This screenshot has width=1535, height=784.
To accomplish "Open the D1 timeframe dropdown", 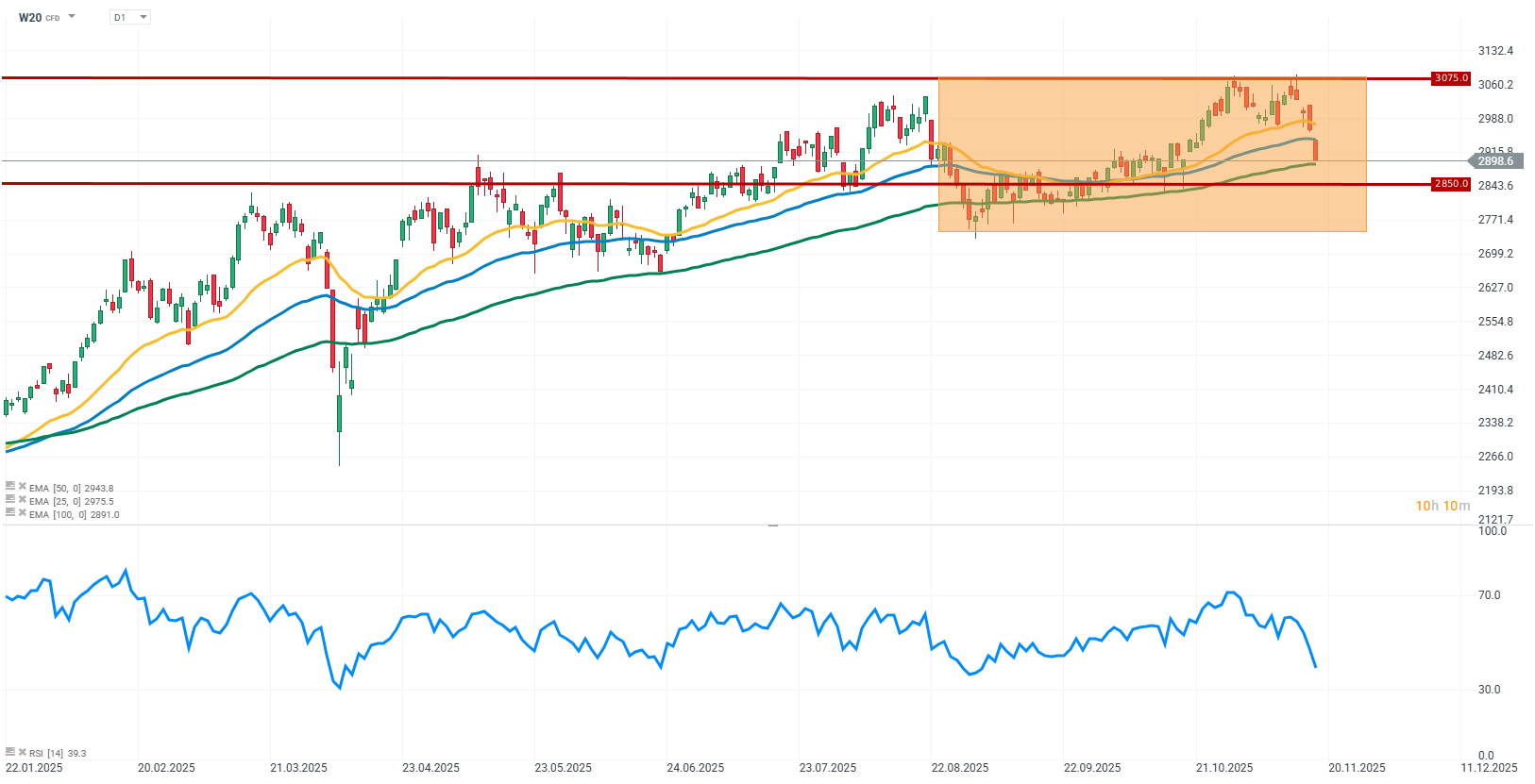I will click(x=130, y=17).
